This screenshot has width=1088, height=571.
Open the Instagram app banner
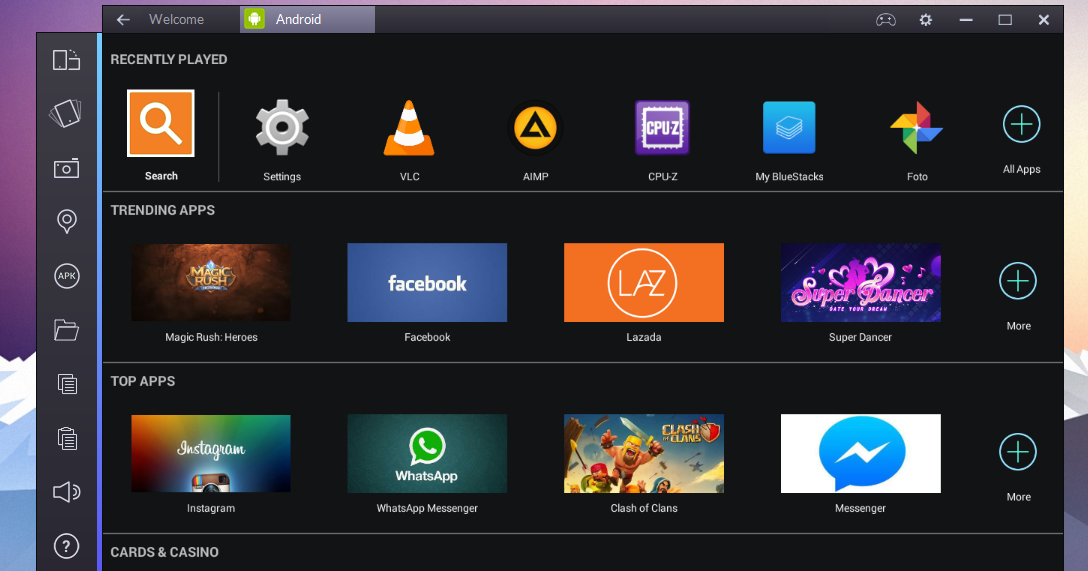point(211,454)
